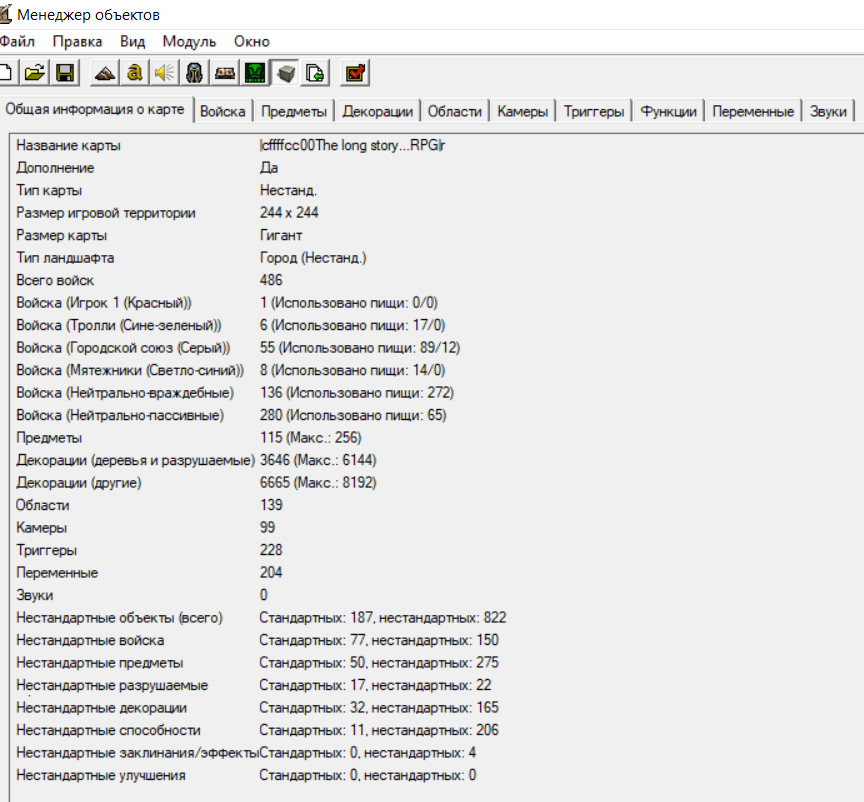Open the Object Editor helmet icon
The image size is (864, 802).
click(195, 73)
